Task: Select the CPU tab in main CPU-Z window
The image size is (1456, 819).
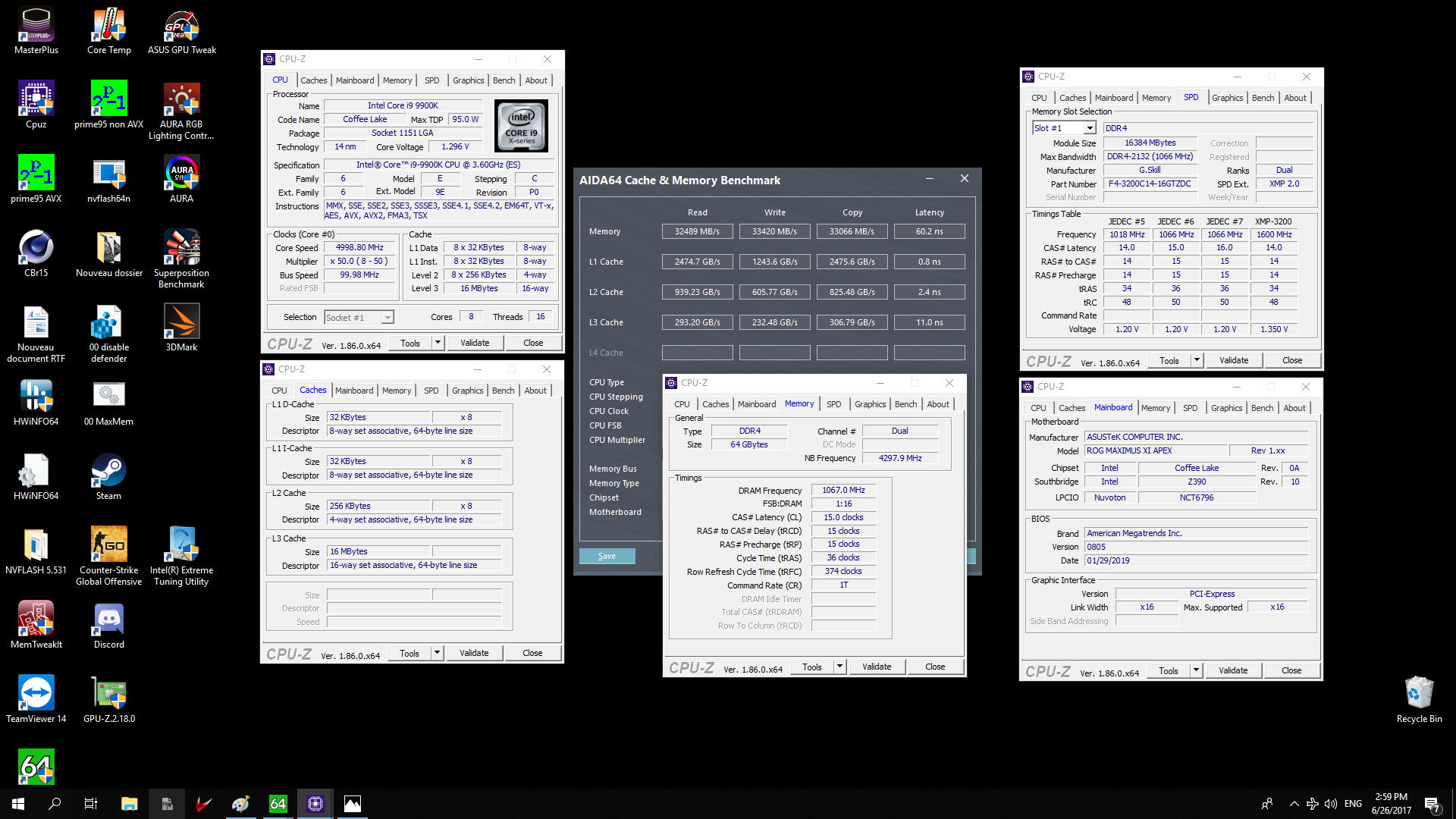Action: click(280, 80)
